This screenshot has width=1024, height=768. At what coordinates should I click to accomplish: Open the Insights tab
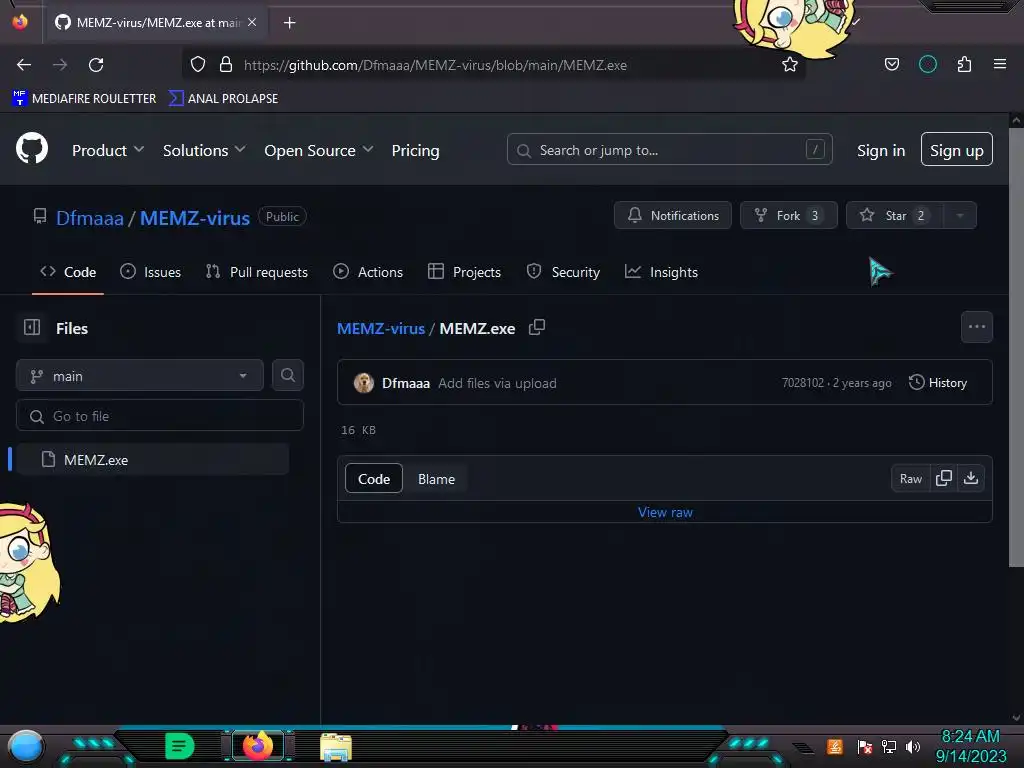point(661,272)
